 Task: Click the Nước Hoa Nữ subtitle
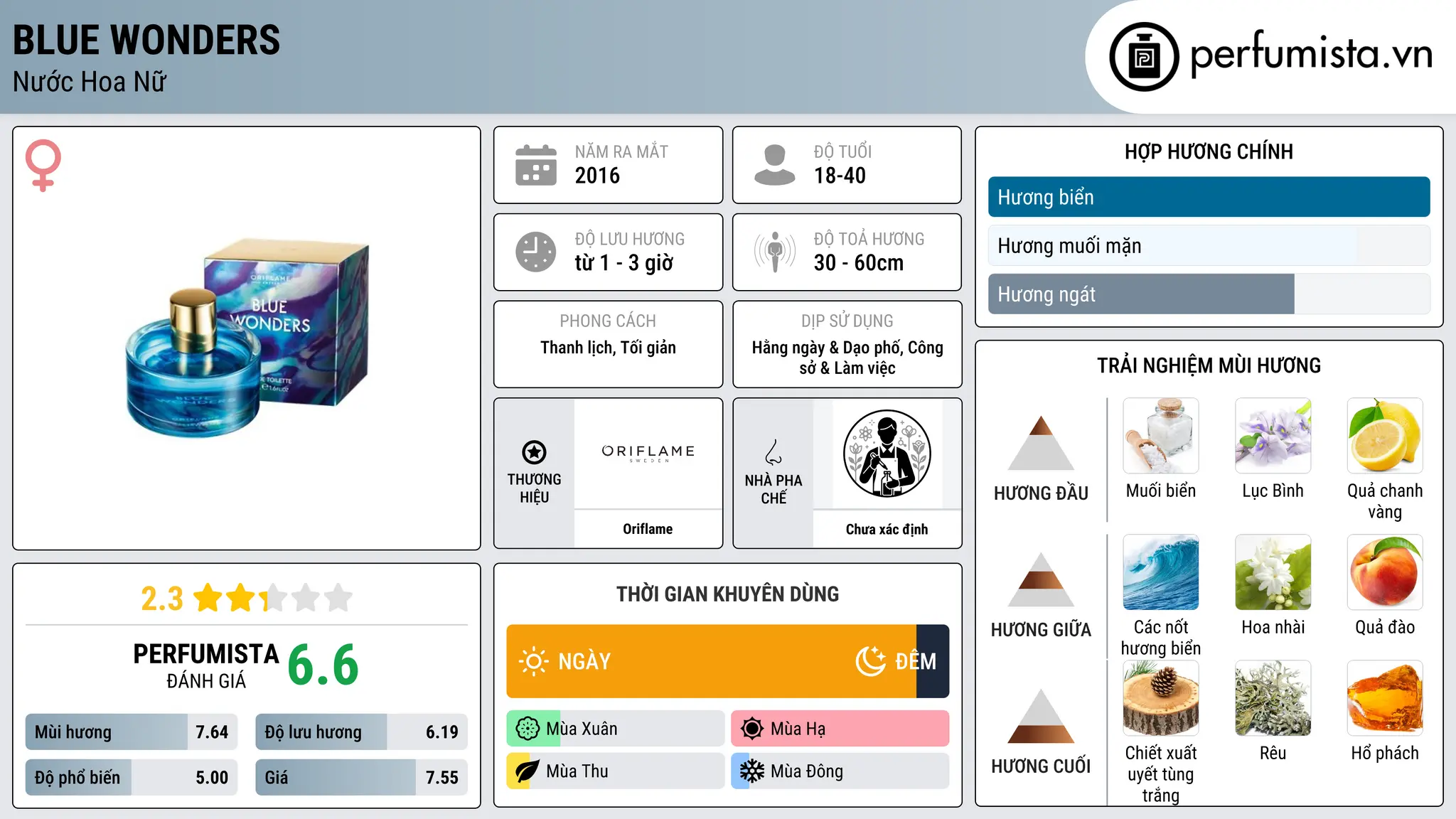coord(90,82)
